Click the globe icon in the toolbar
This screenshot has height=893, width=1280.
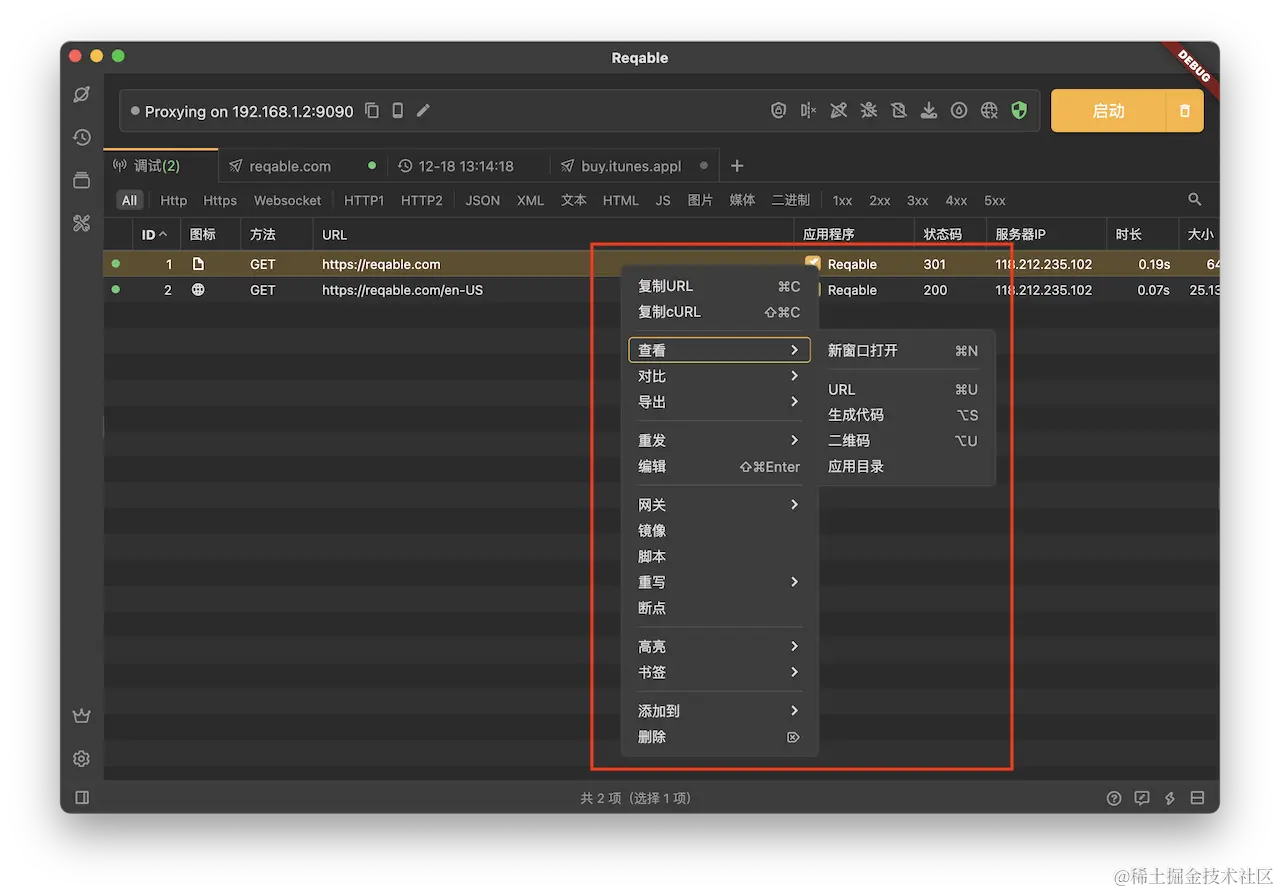point(989,111)
